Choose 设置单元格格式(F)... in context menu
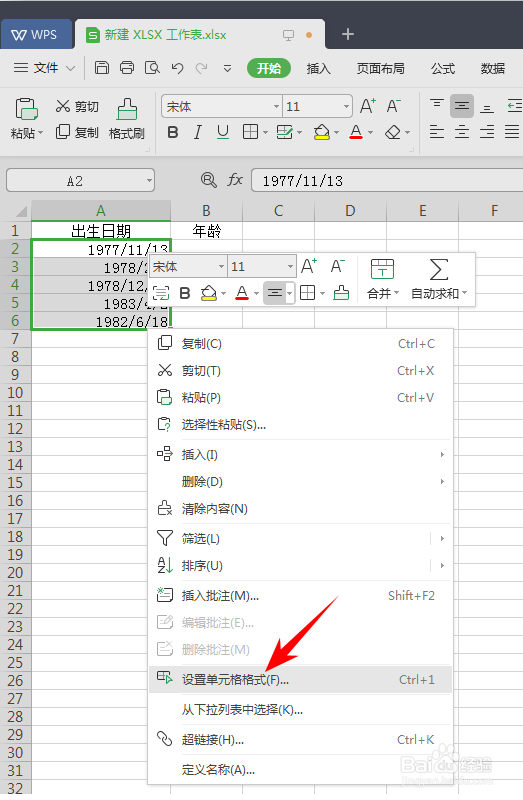Viewport: 523px width, 800px height. pos(300,679)
